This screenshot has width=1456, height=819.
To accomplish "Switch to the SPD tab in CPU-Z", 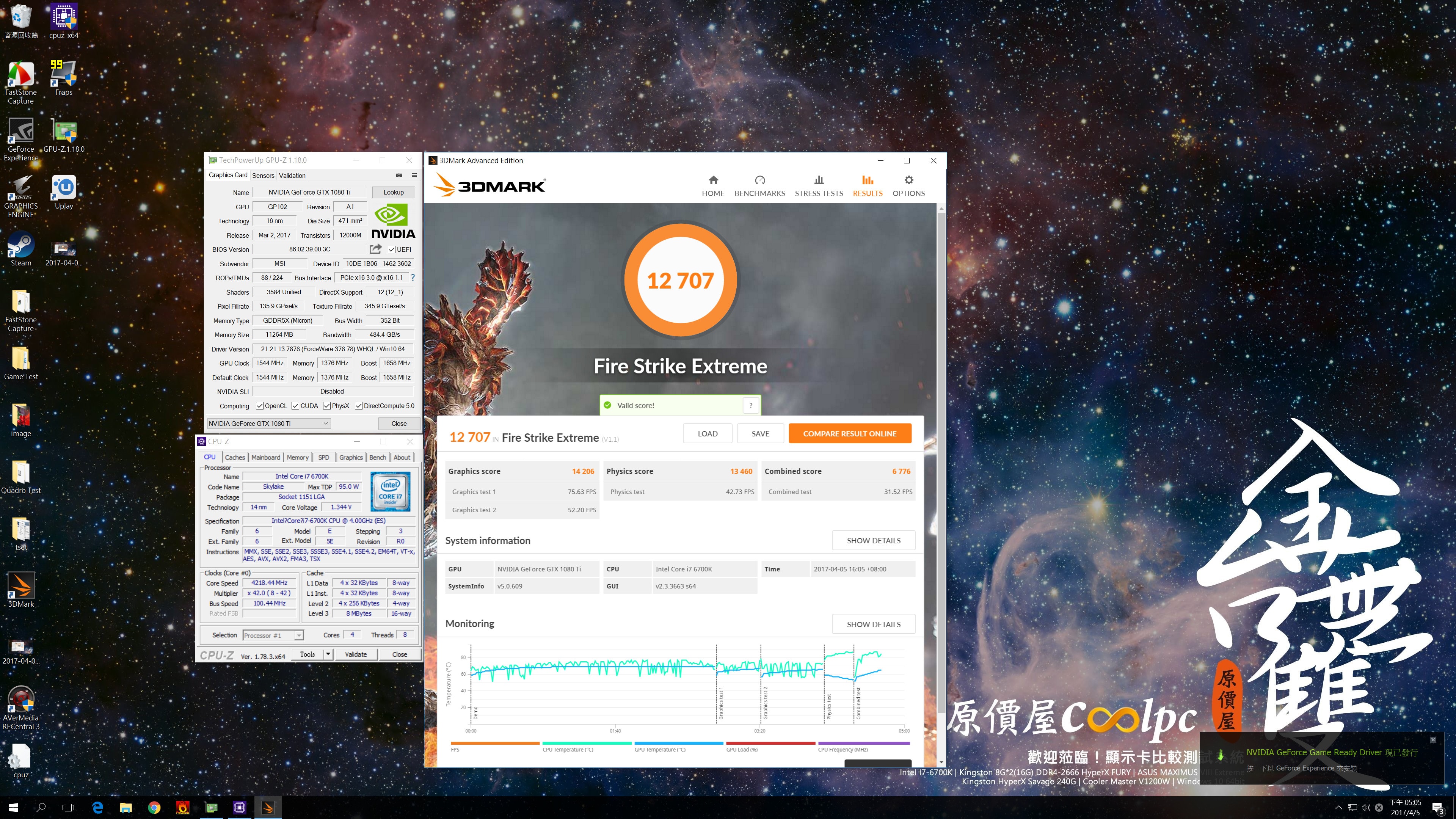I will (323, 457).
